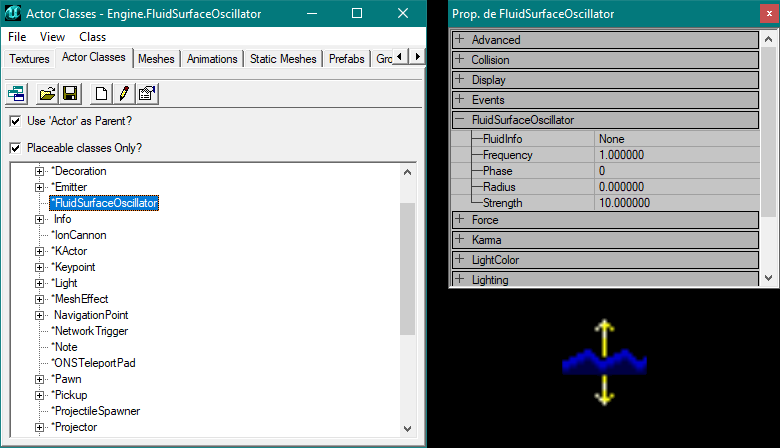Expand the Decoration tree node

[x=39, y=171]
